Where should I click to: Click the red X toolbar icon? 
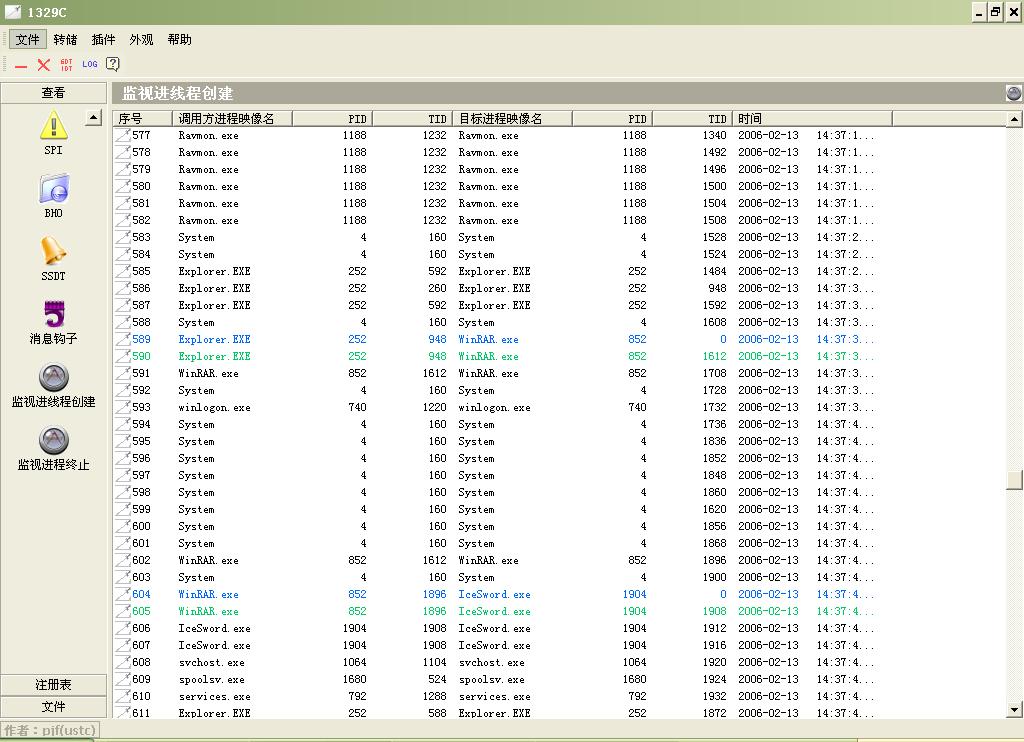coord(43,64)
